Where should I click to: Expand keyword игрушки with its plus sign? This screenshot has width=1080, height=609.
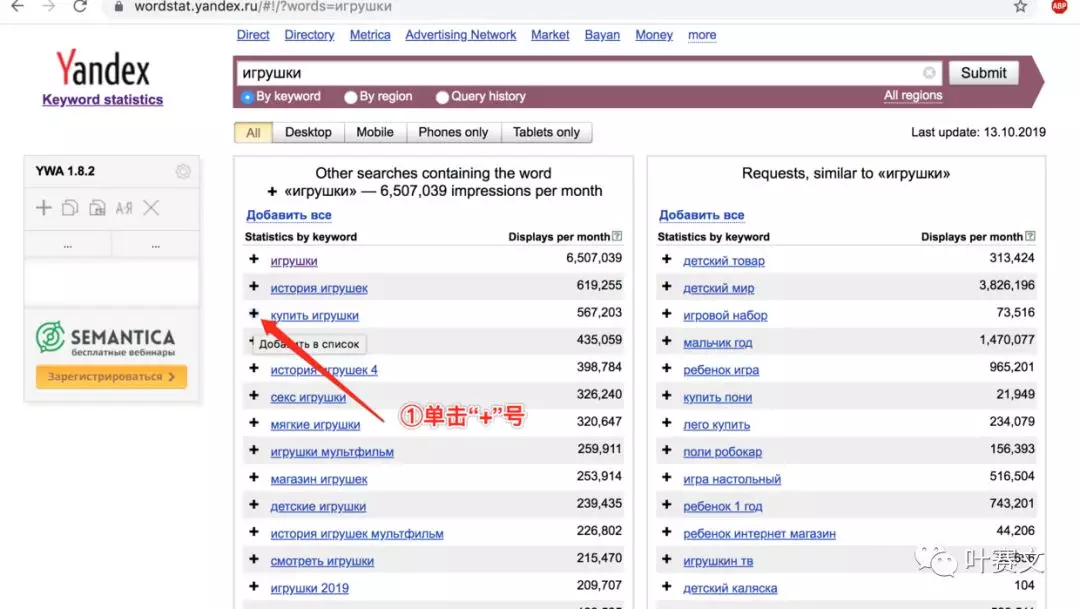[254, 258]
